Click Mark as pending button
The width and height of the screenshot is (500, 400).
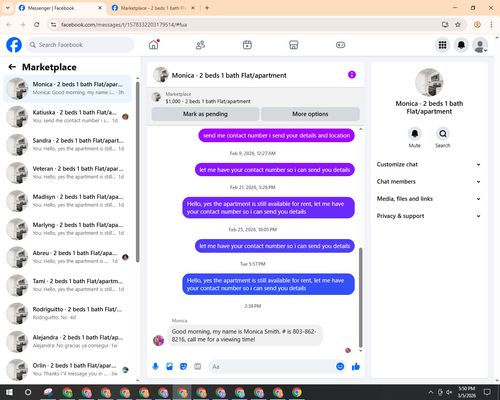(x=205, y=114)
